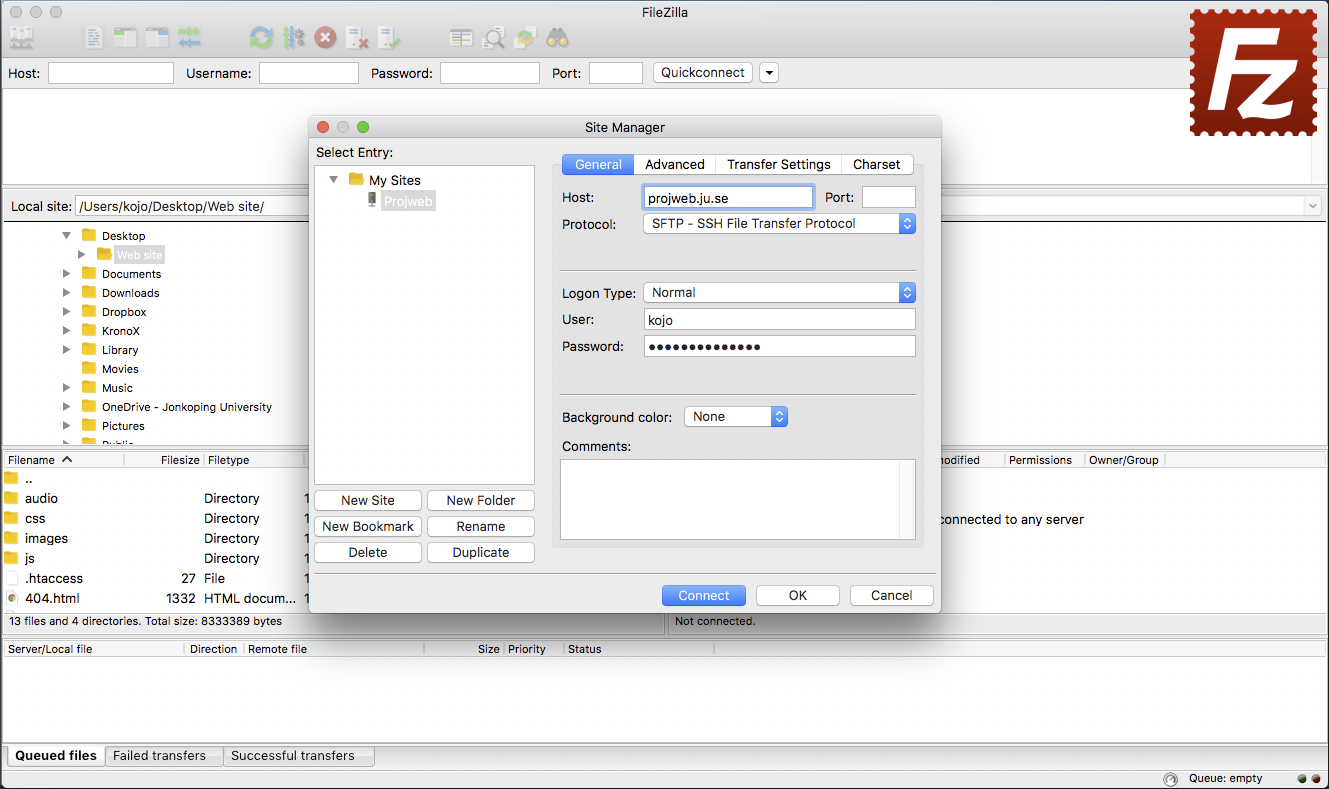Viewport: 1329px width, 789px height.
Task: Open the Site Manager toolbar icon
Action: click(21, 38)
